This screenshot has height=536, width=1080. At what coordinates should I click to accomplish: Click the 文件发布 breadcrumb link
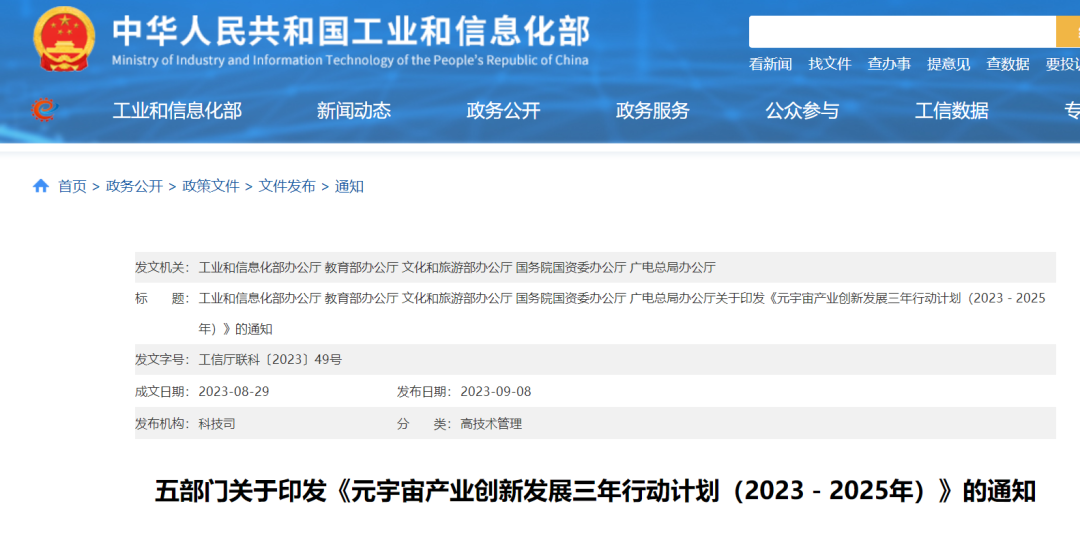[x=287, y=186]
